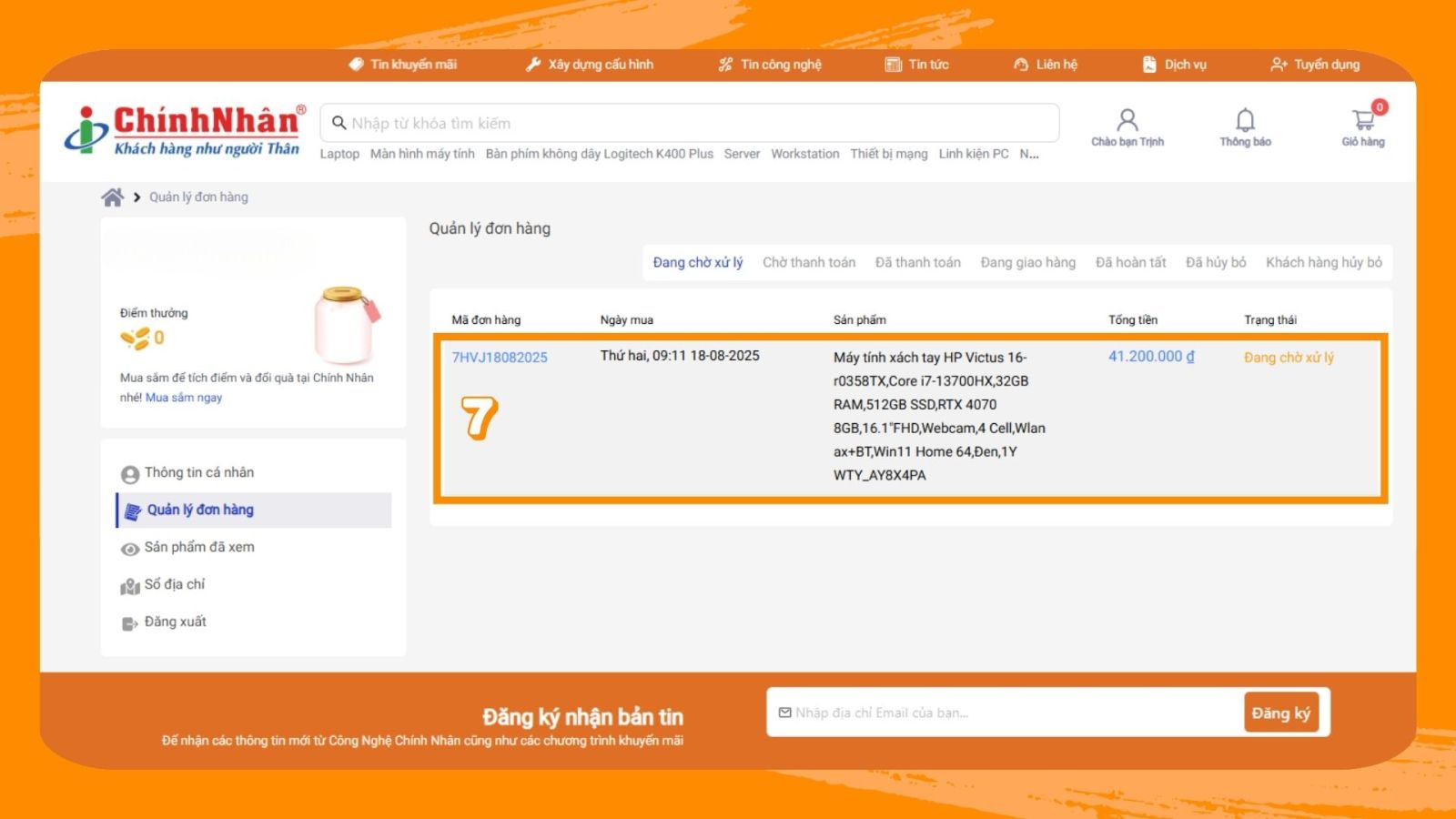Click the Mua sắm ngay link
This screenshot has width=1456, height=819.
click(184, 398)
